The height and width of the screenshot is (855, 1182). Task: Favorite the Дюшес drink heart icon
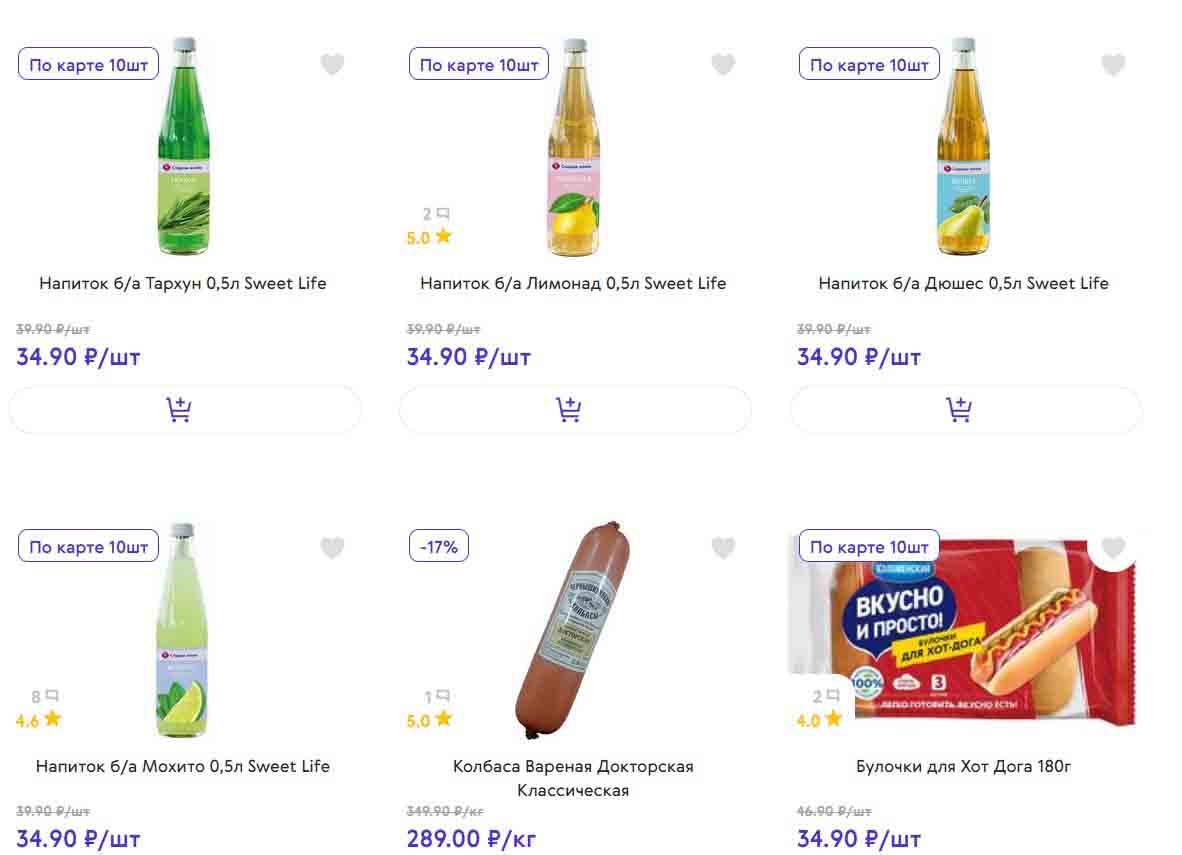(x=1113, y=65)
